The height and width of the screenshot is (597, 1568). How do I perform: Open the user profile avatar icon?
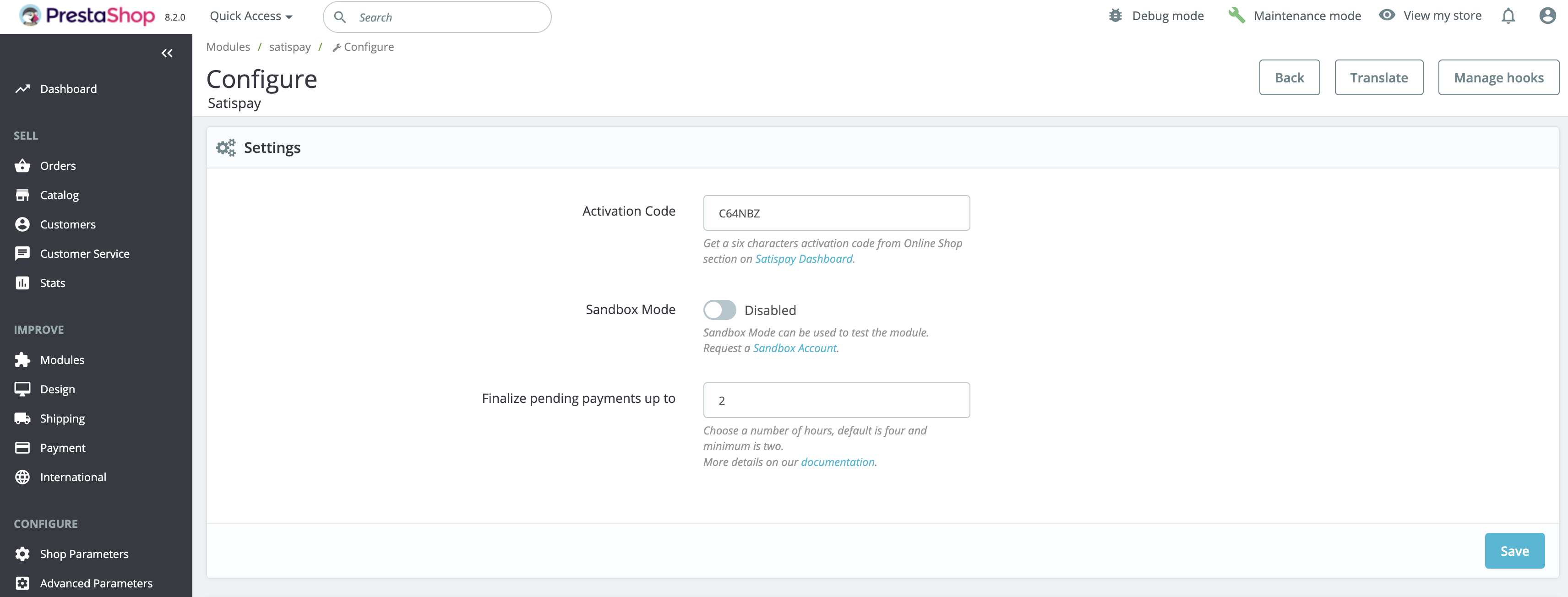pos(1546,16)
